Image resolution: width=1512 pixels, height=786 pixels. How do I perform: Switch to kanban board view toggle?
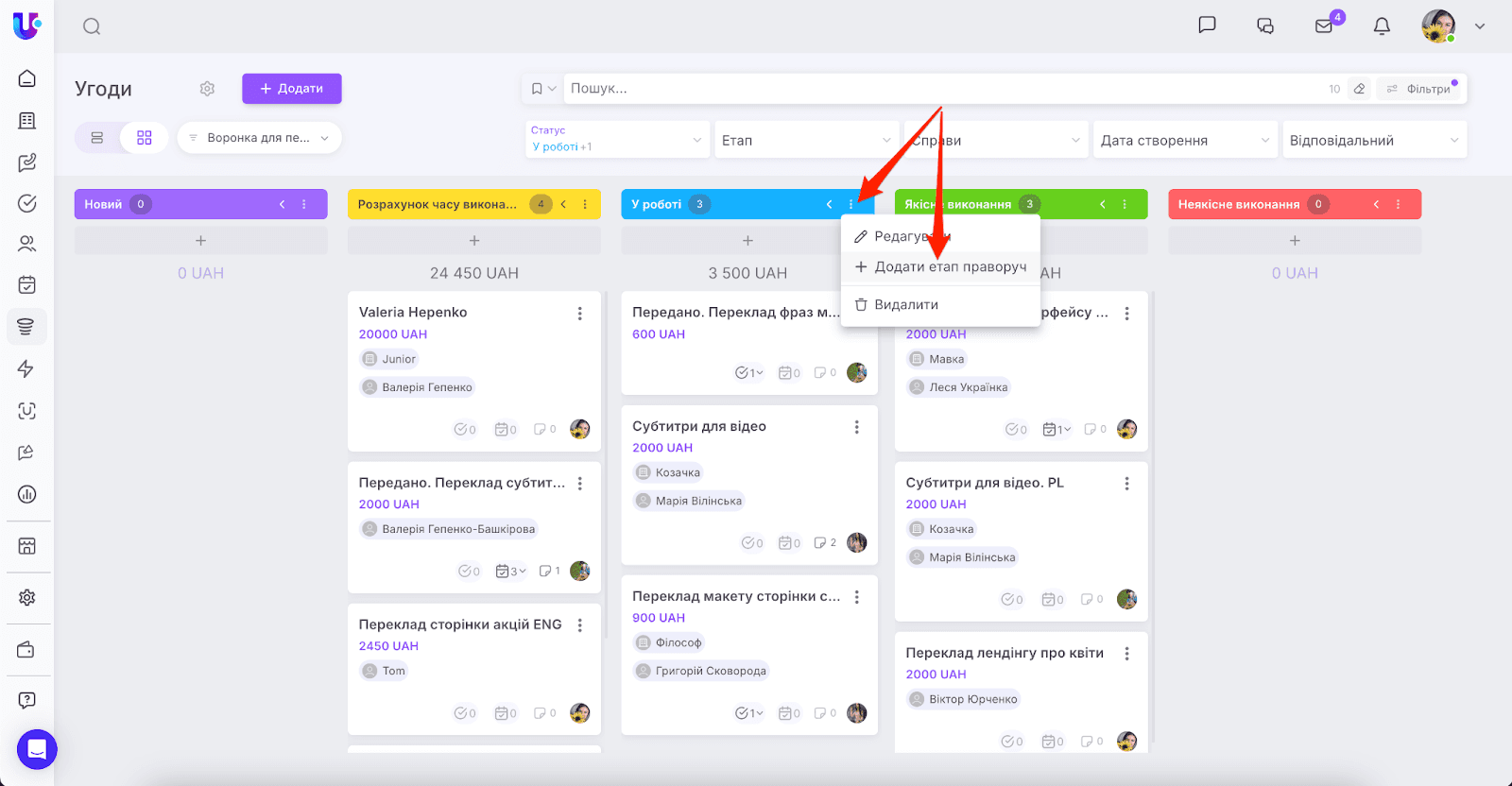click(x=145, y=138)
